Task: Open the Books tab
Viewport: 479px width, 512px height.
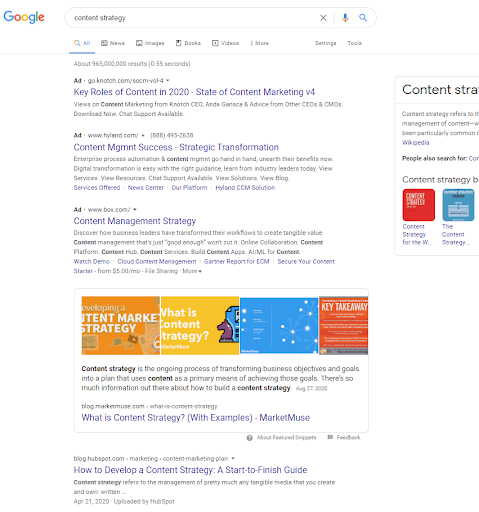Action: point(188,43)
